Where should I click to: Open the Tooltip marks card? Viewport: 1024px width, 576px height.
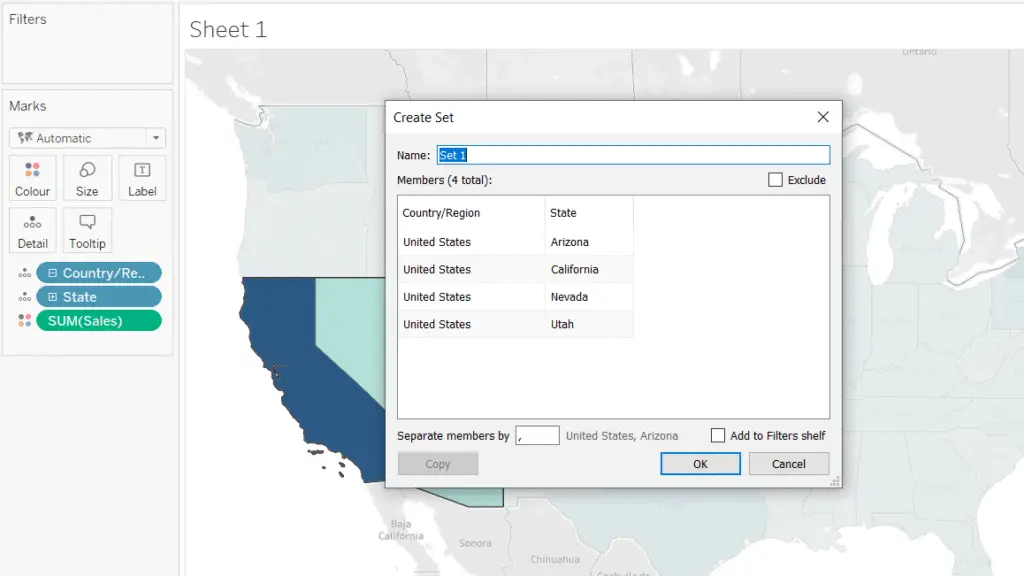pyautogui.click(x=87, y=231)
